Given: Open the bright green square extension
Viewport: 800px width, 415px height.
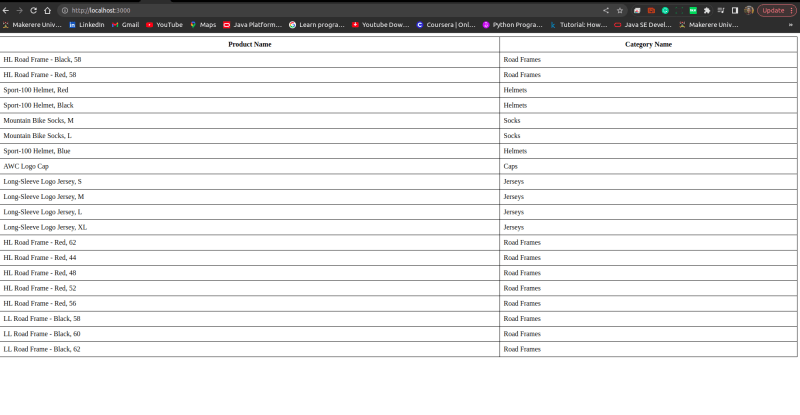Looking at the screenshot, I should [x=693, y=10].
